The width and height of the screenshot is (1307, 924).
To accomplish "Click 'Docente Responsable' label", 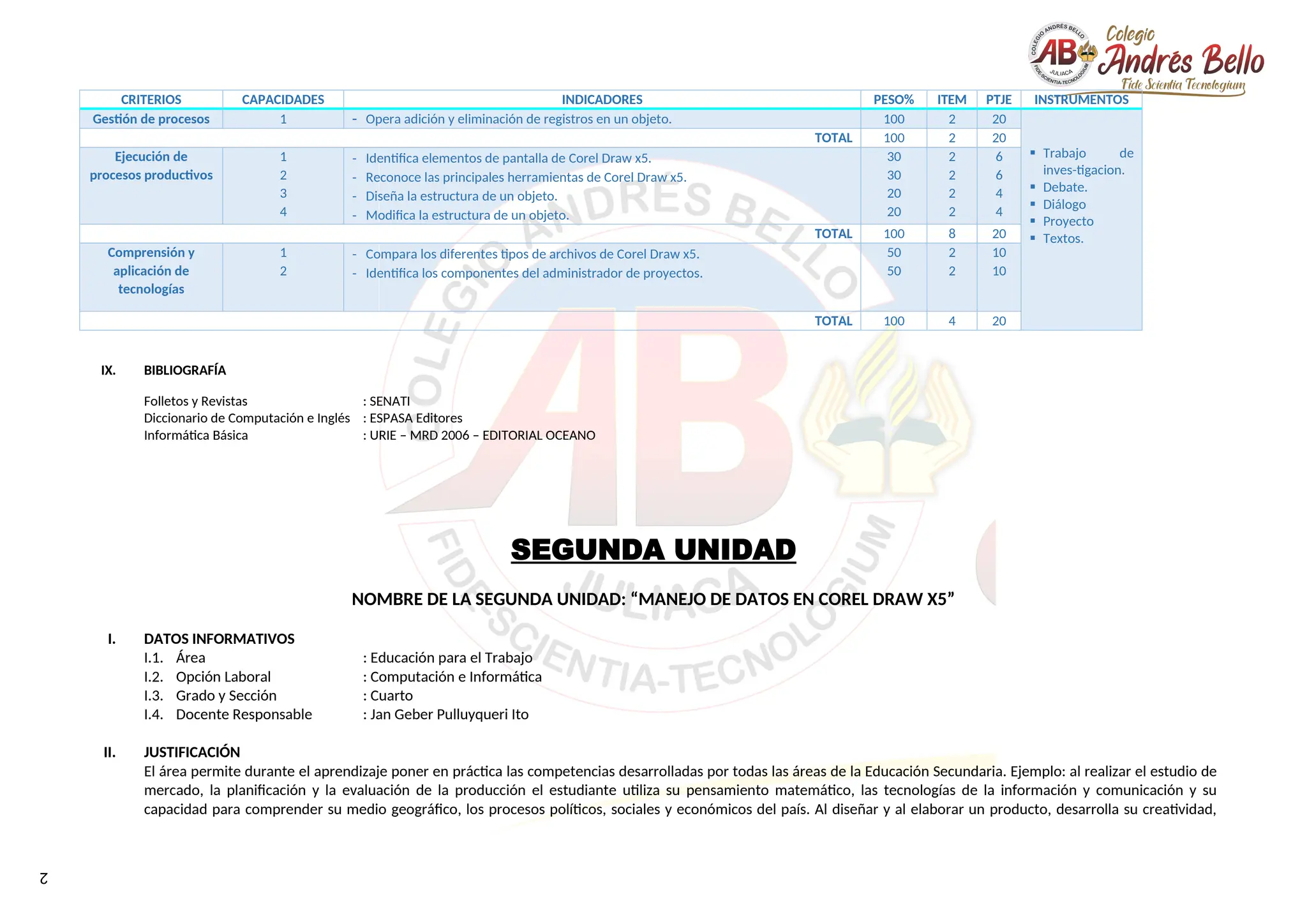I will (x=244, y=715).
